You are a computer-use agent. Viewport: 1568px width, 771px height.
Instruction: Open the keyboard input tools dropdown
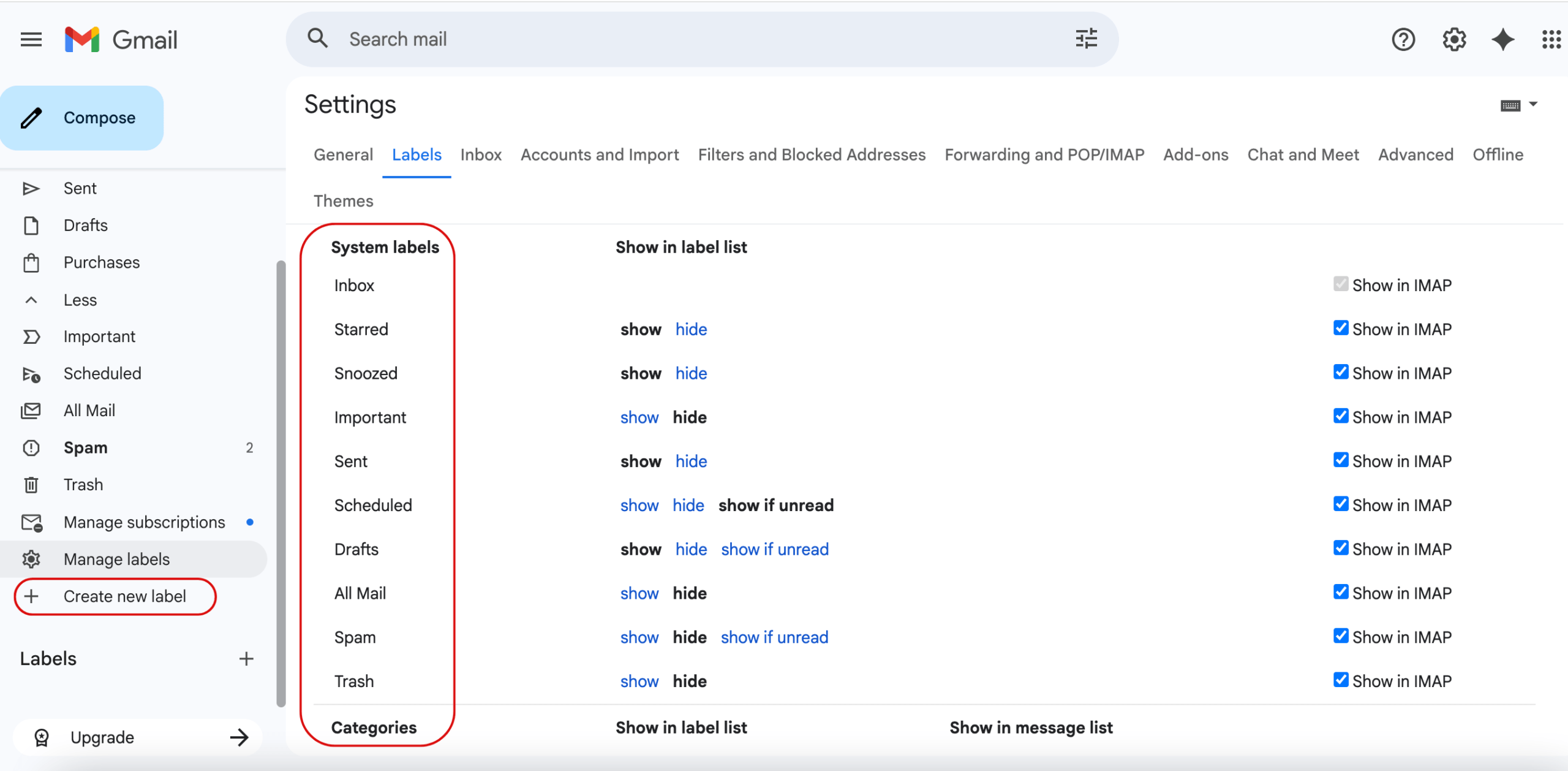pyautogui.click(x=1520, y=104)
